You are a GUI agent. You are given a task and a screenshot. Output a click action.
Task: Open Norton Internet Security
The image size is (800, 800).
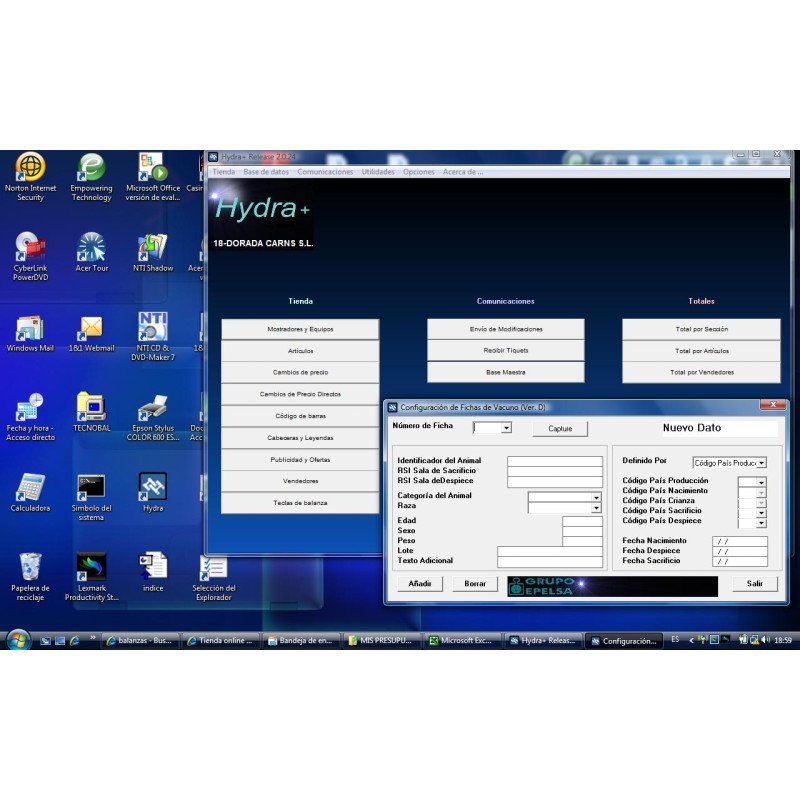coord(30,165)
